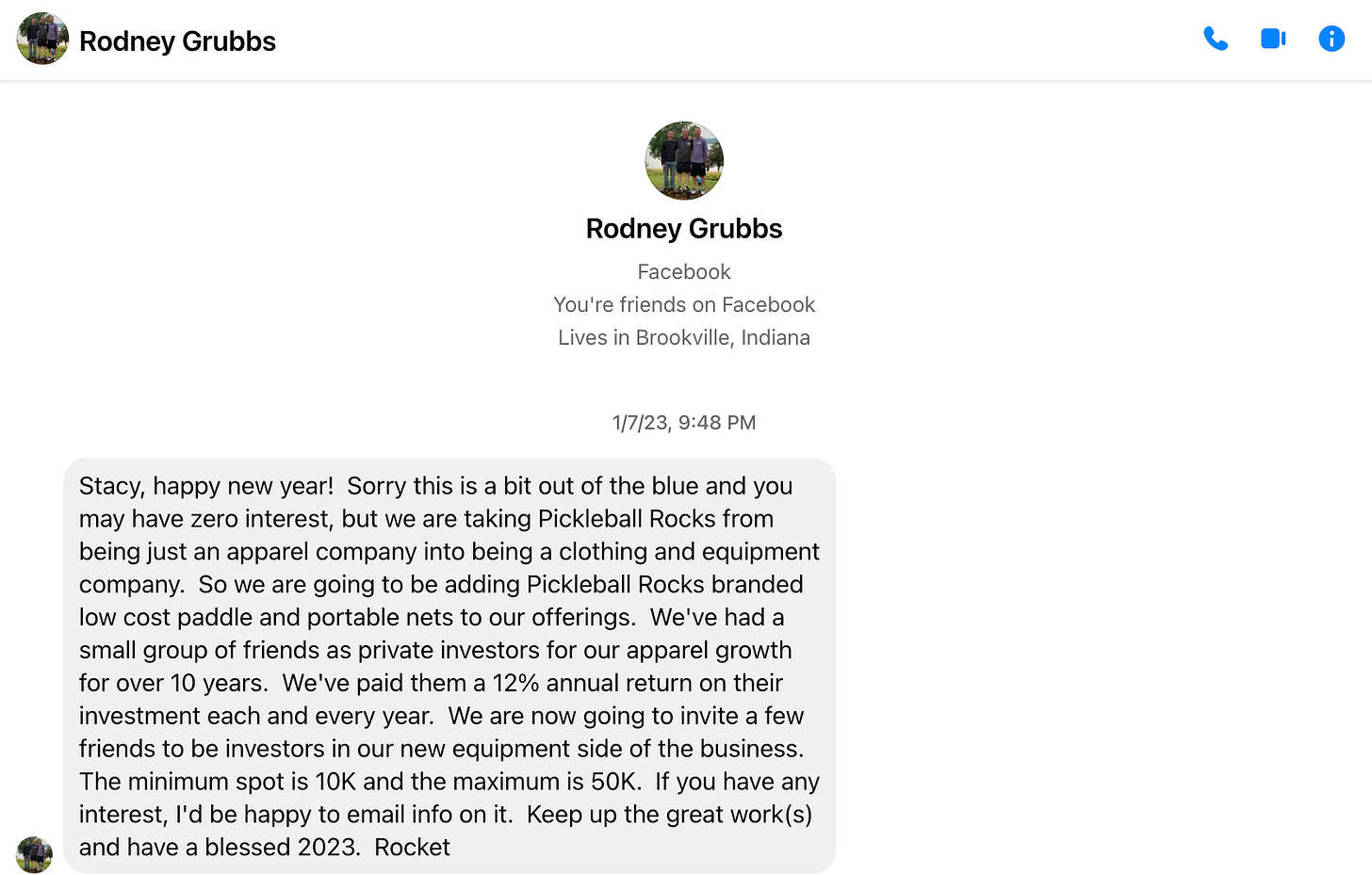Click the 1/7/23, 9:48 PM timestamp

click(x=684, y=423)
